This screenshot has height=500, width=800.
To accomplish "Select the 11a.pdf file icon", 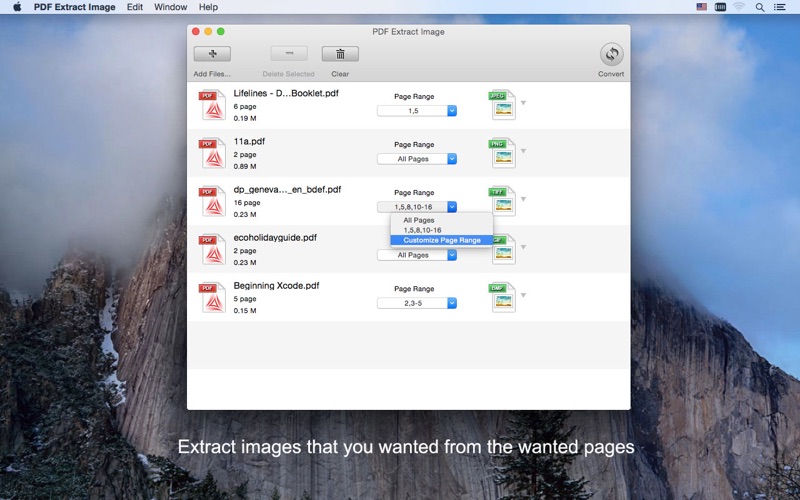I will (212, 153).
